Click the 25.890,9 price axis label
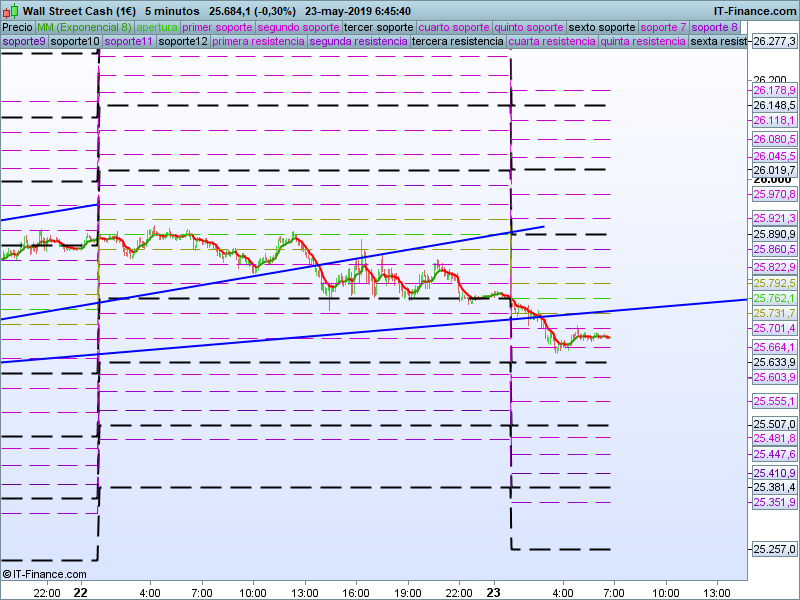 [774, 234]
